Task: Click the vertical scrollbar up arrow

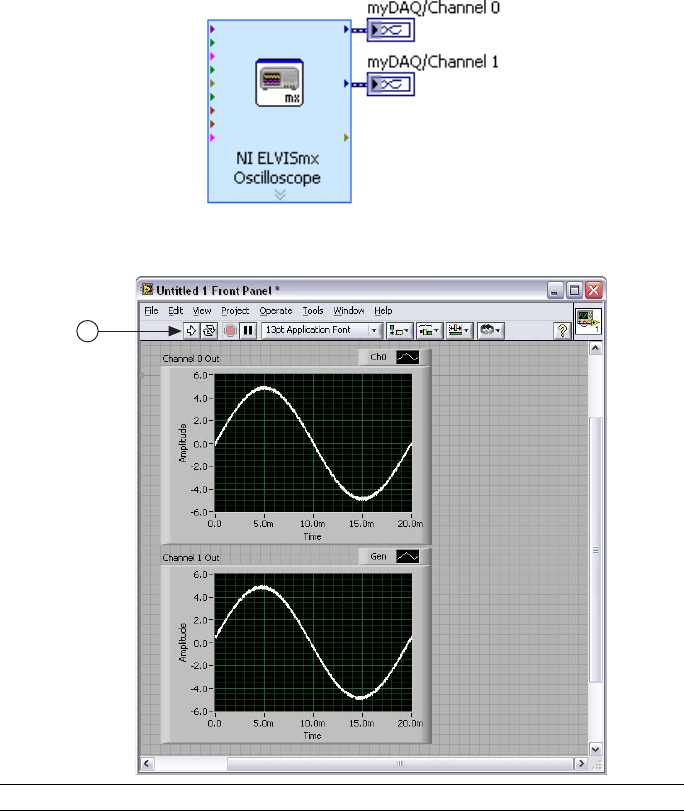Action: point(596,348)
